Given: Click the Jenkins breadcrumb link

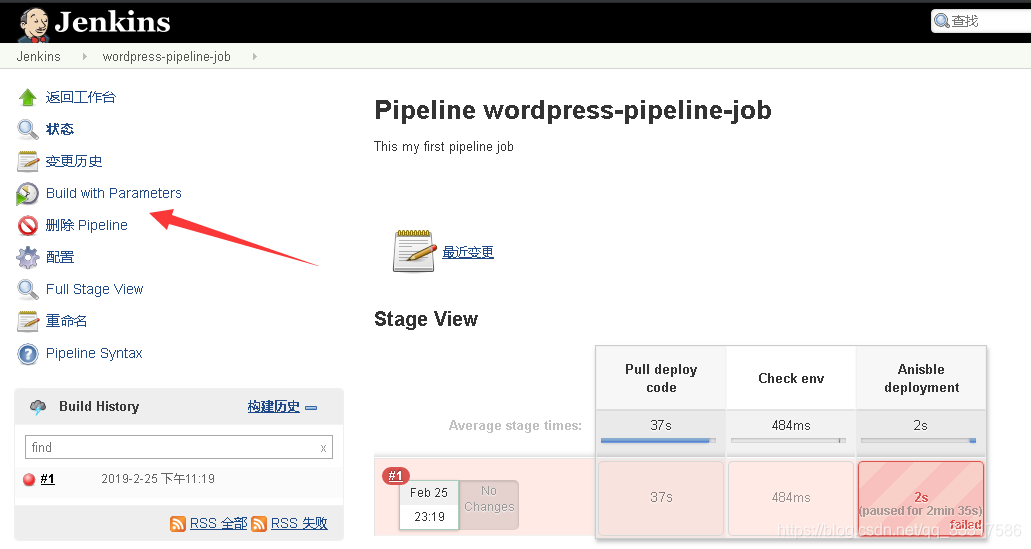Looking at the screenshot, I should coord(39,57).
